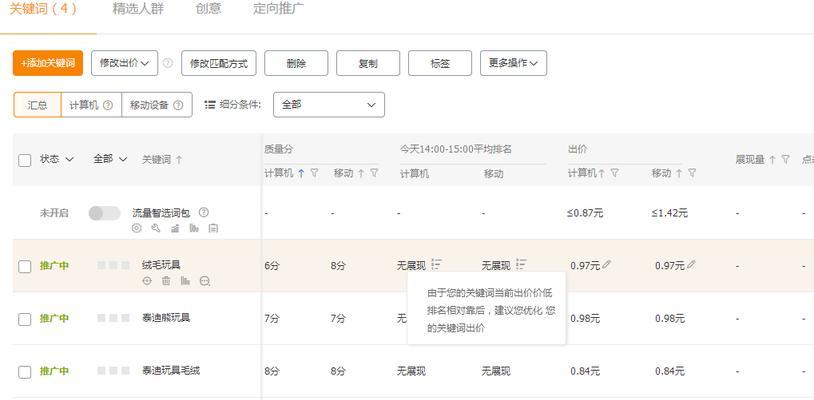Image resolution: width=814 pixels, height=400 pixels.
Task: Click rising-bars chart icon under 流量智选词包
Action: (x=175, y=228)
